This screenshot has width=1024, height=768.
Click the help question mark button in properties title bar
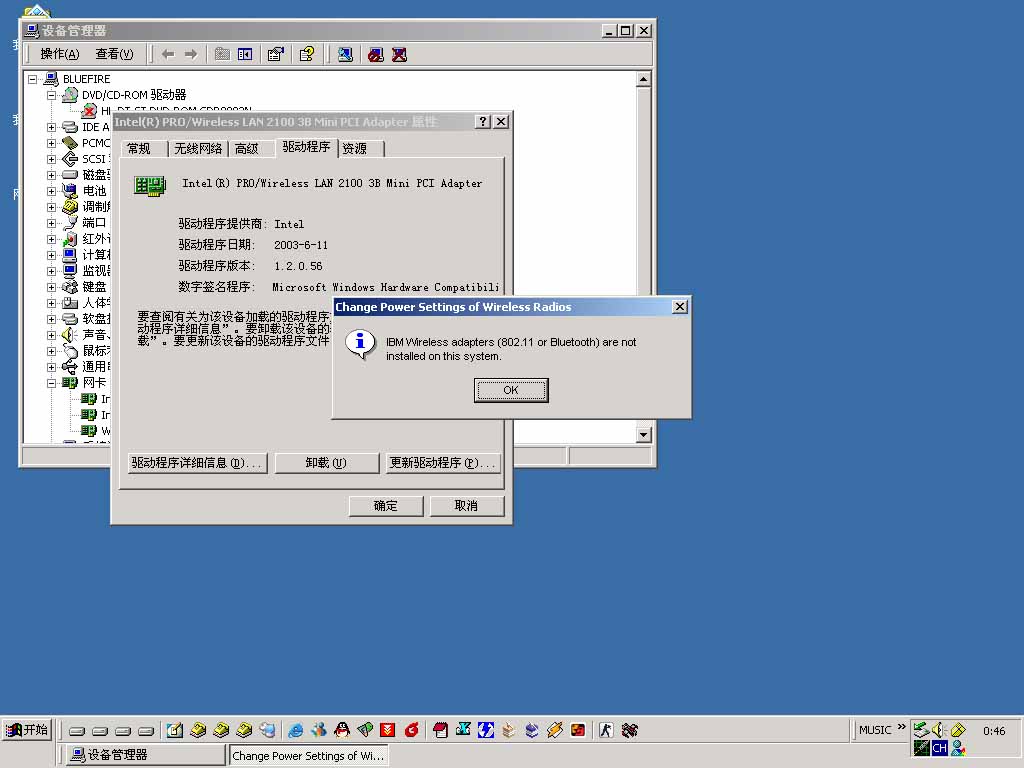point(483,121)
